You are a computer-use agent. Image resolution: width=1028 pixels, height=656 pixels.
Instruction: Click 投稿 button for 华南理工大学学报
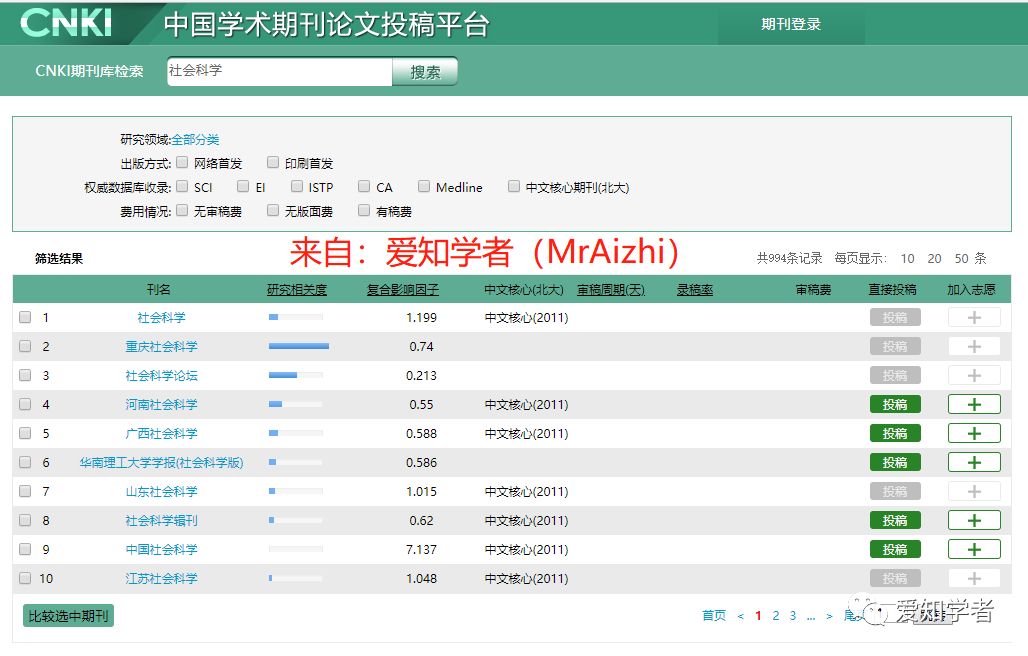(x=895, y=462)
